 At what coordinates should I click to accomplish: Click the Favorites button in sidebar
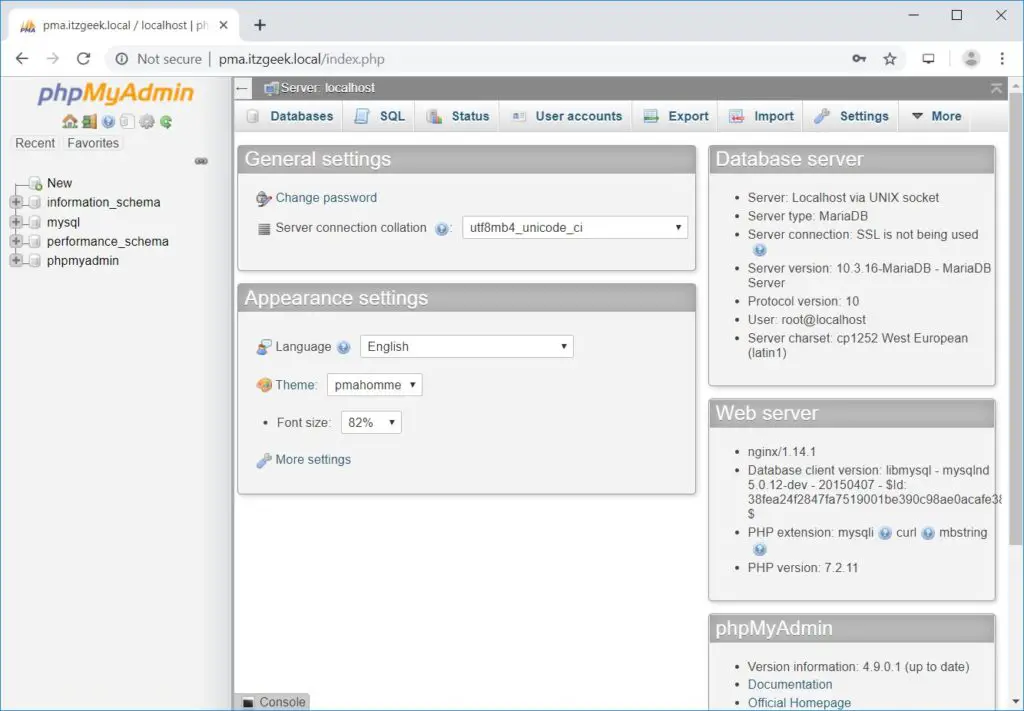pos(93,144)
